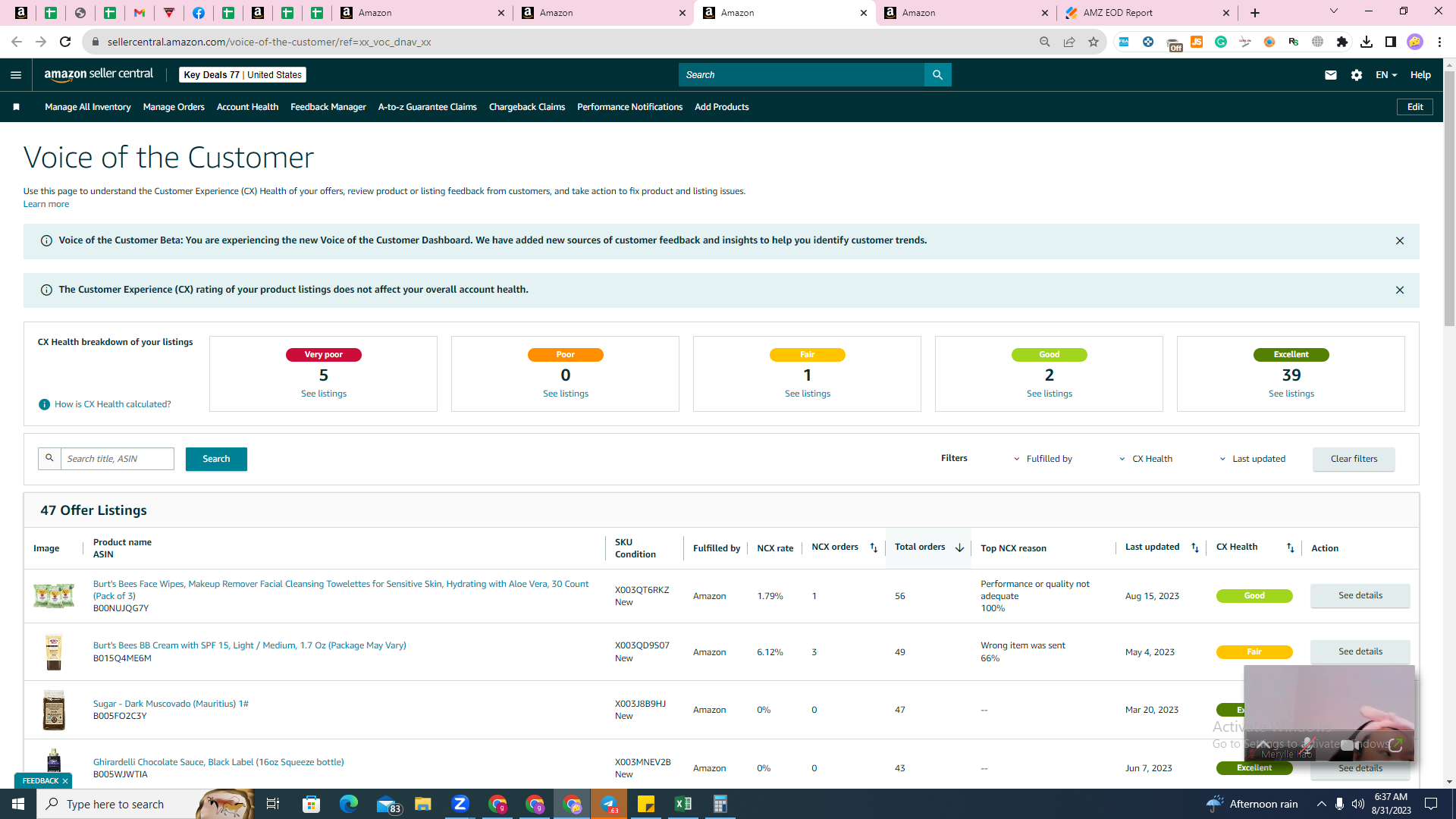
Task: Expand the Last updated filter
Action: tap(1253, 459)
